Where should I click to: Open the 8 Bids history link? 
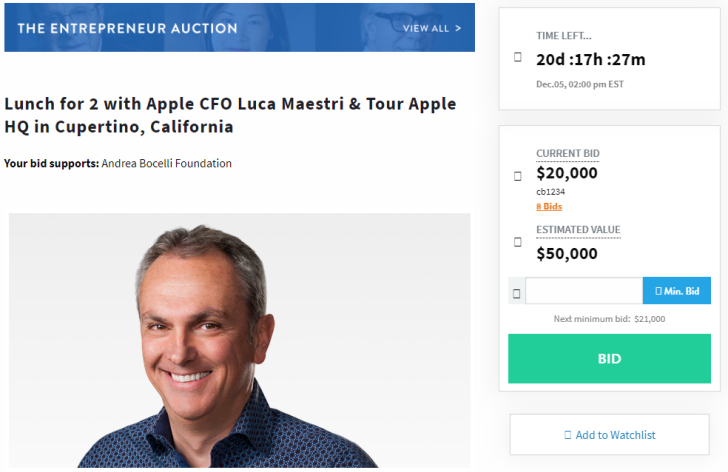(x=549, y=207)
